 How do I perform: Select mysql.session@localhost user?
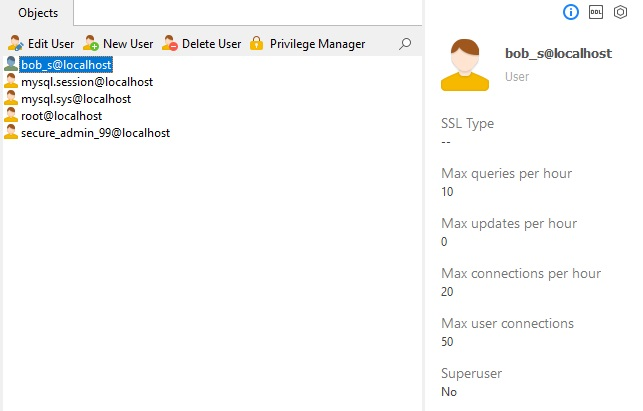point(87,82)
